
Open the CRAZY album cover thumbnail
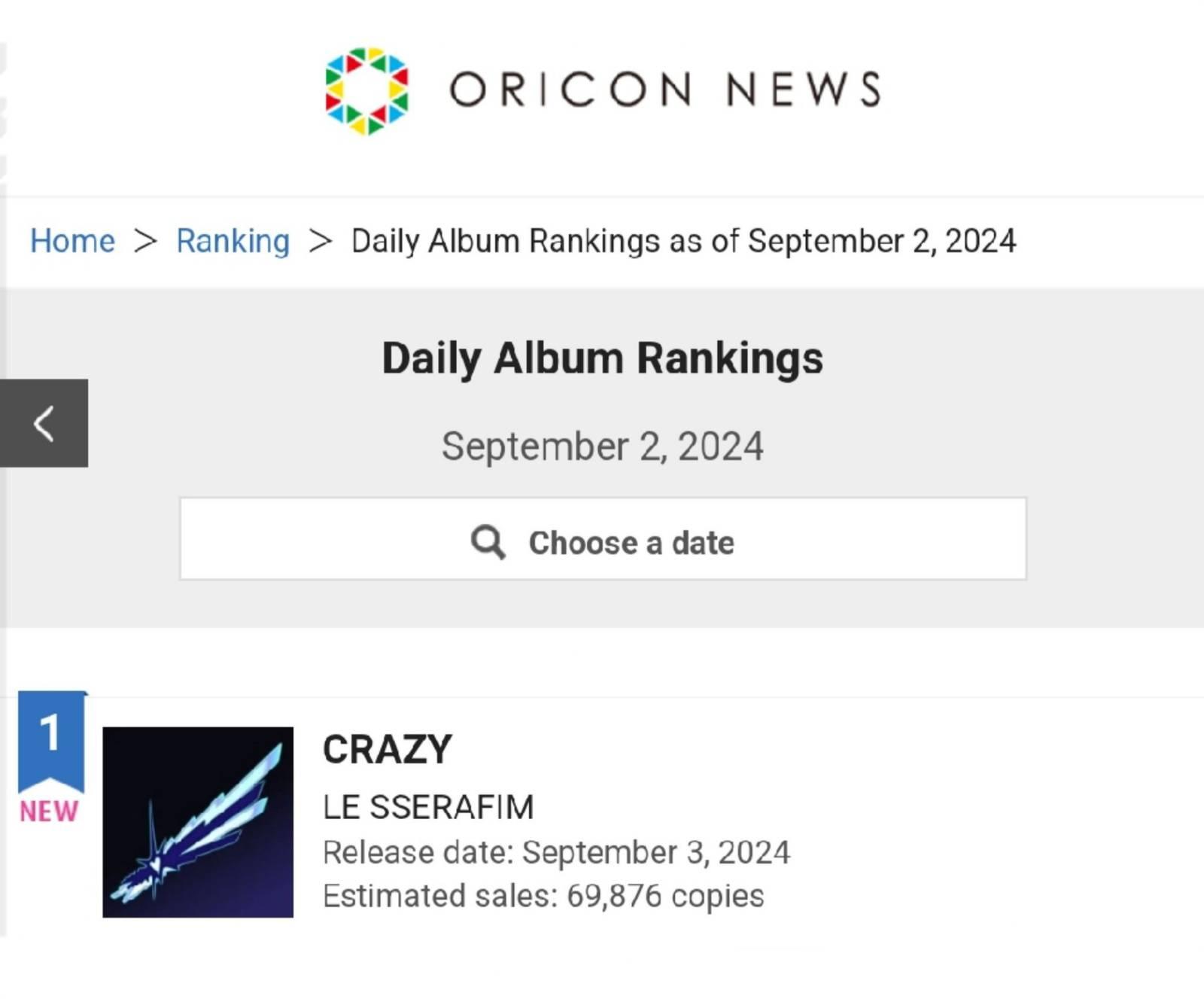[198, 822]
